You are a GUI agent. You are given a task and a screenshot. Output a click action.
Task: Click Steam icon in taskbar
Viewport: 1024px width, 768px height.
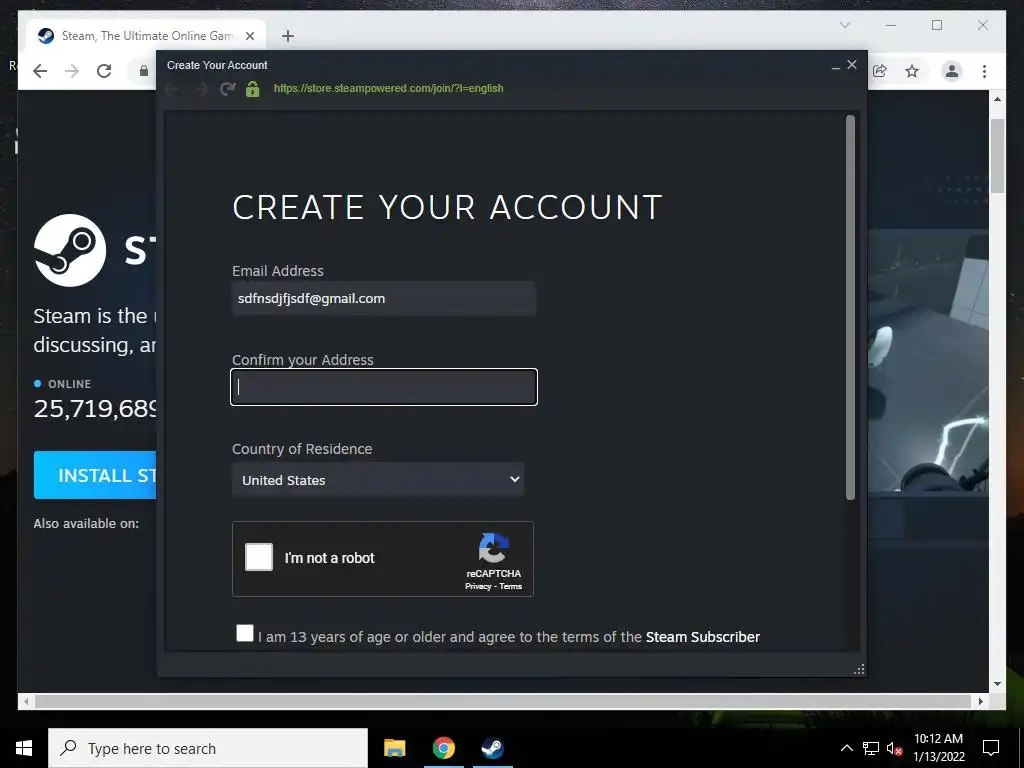click(x=492, y=748)
